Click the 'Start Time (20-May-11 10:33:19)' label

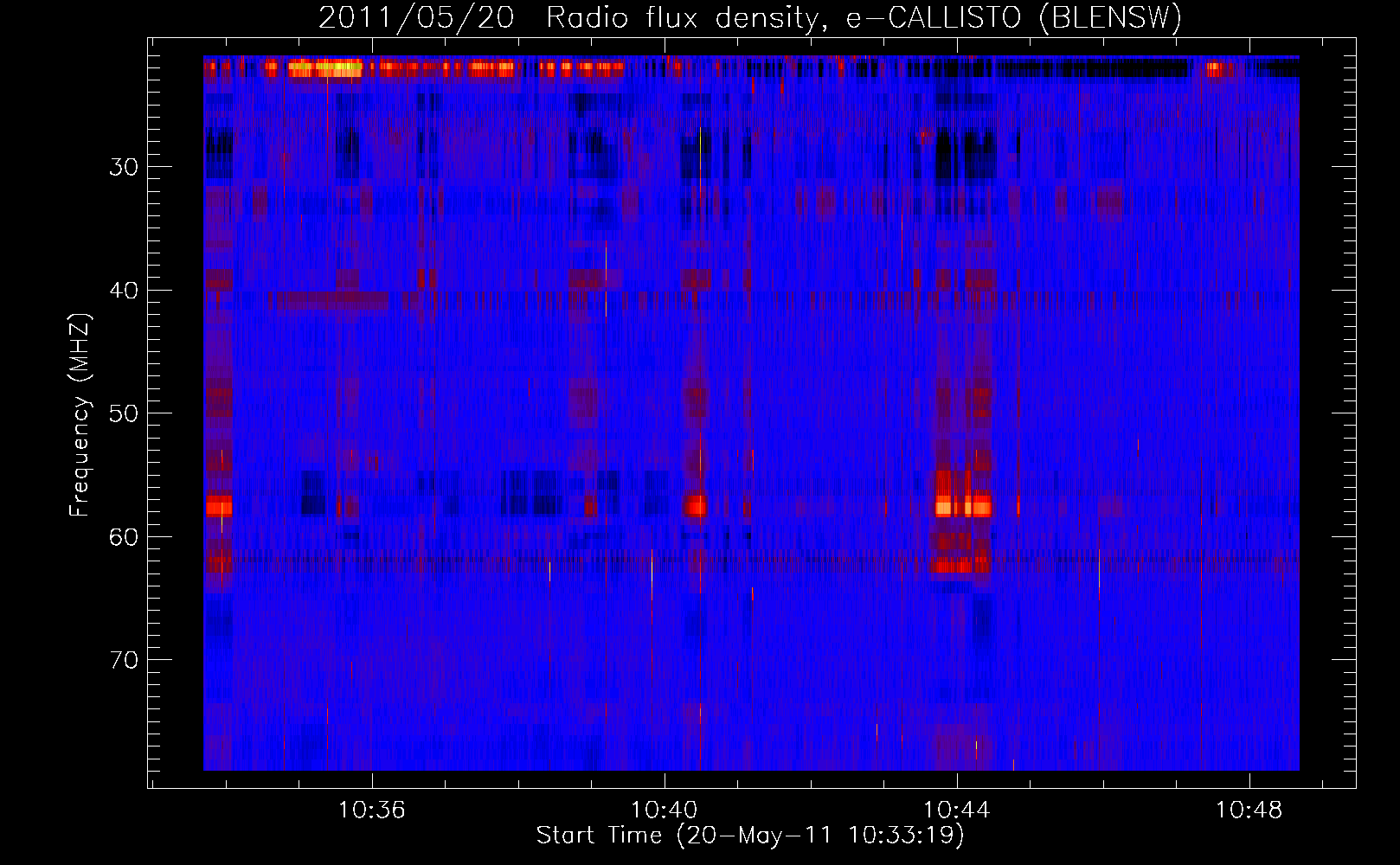[x=750, y=836]
